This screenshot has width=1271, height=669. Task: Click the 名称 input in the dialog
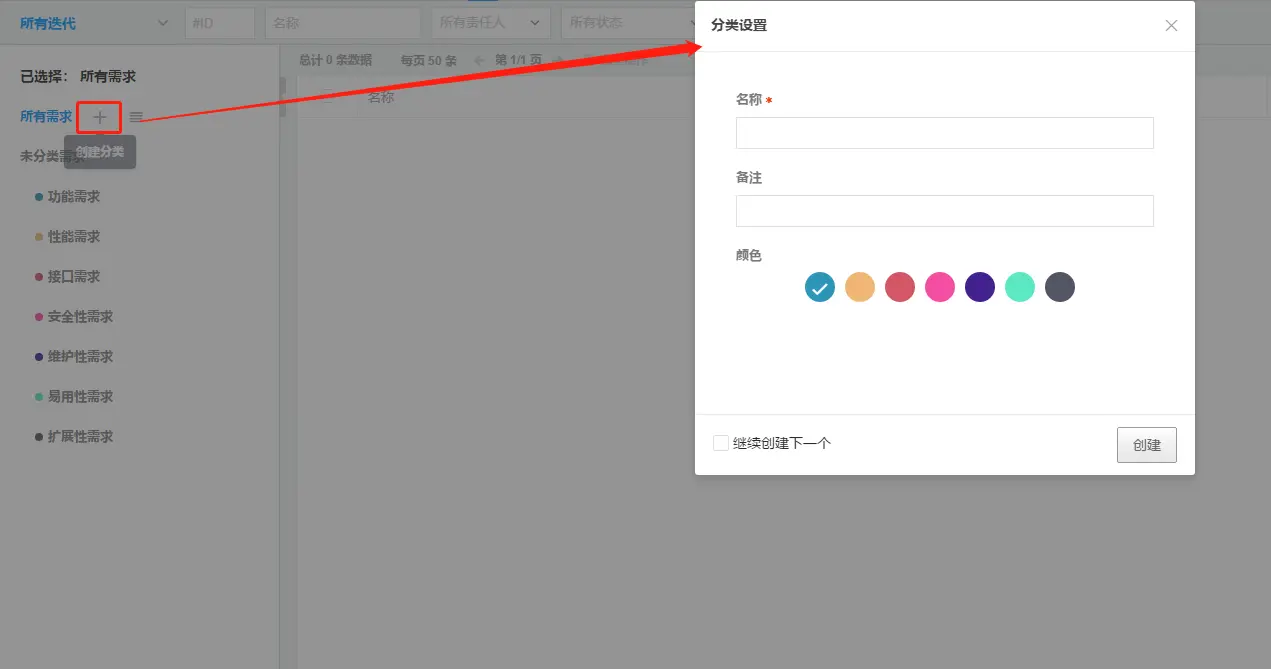click(x=944, y=132)
